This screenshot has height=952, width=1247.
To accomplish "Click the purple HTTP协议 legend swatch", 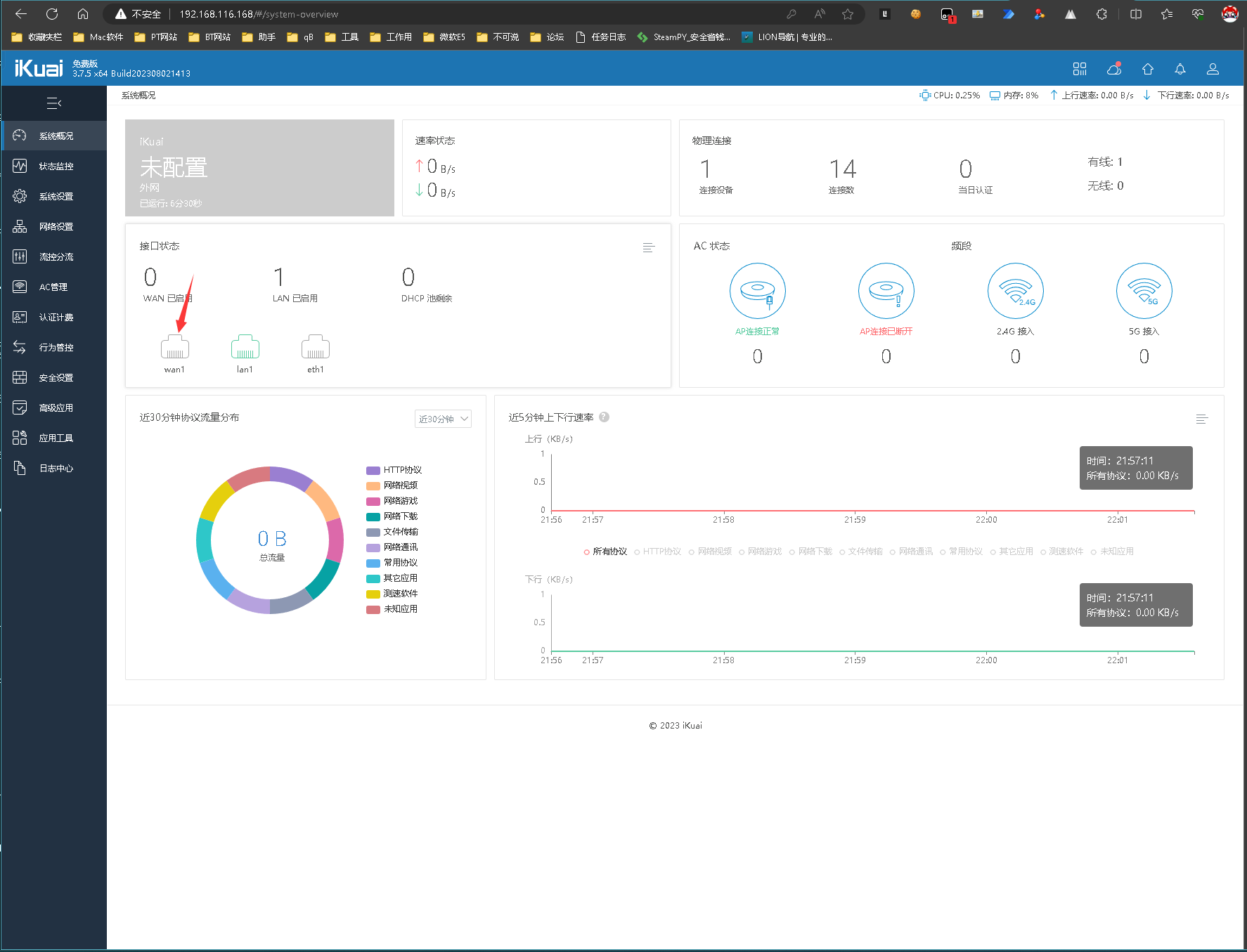I will pyautogui.click(x=373, y=470).
